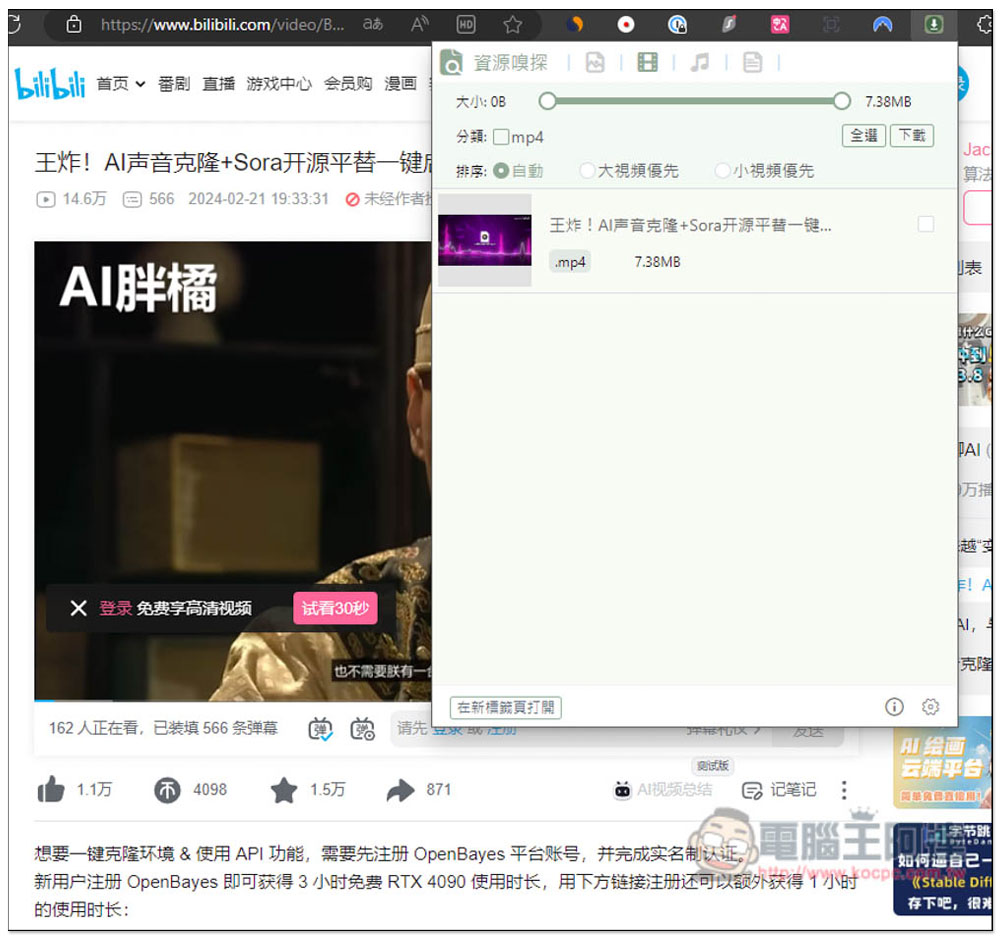1000x941 pixels.
Task: Click the music filter icon in sniffer panel
Action: [x=700, y=63]
